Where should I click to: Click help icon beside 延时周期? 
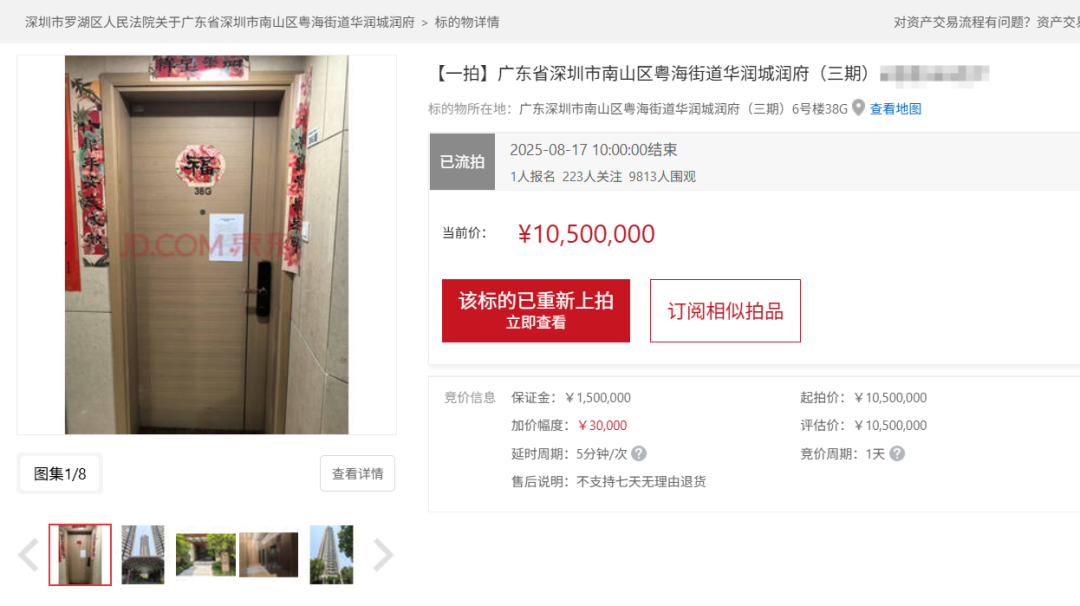click(x=638, y=454)
